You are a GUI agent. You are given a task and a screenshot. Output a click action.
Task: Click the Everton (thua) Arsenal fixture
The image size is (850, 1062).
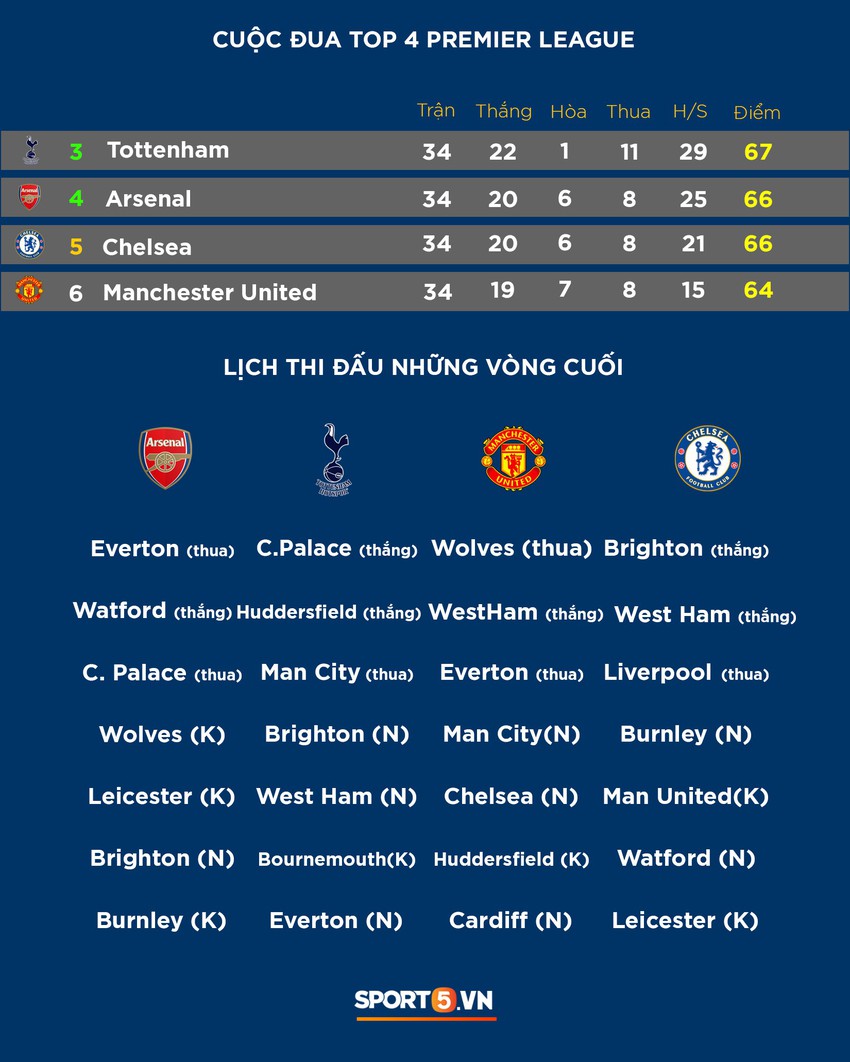163,549
